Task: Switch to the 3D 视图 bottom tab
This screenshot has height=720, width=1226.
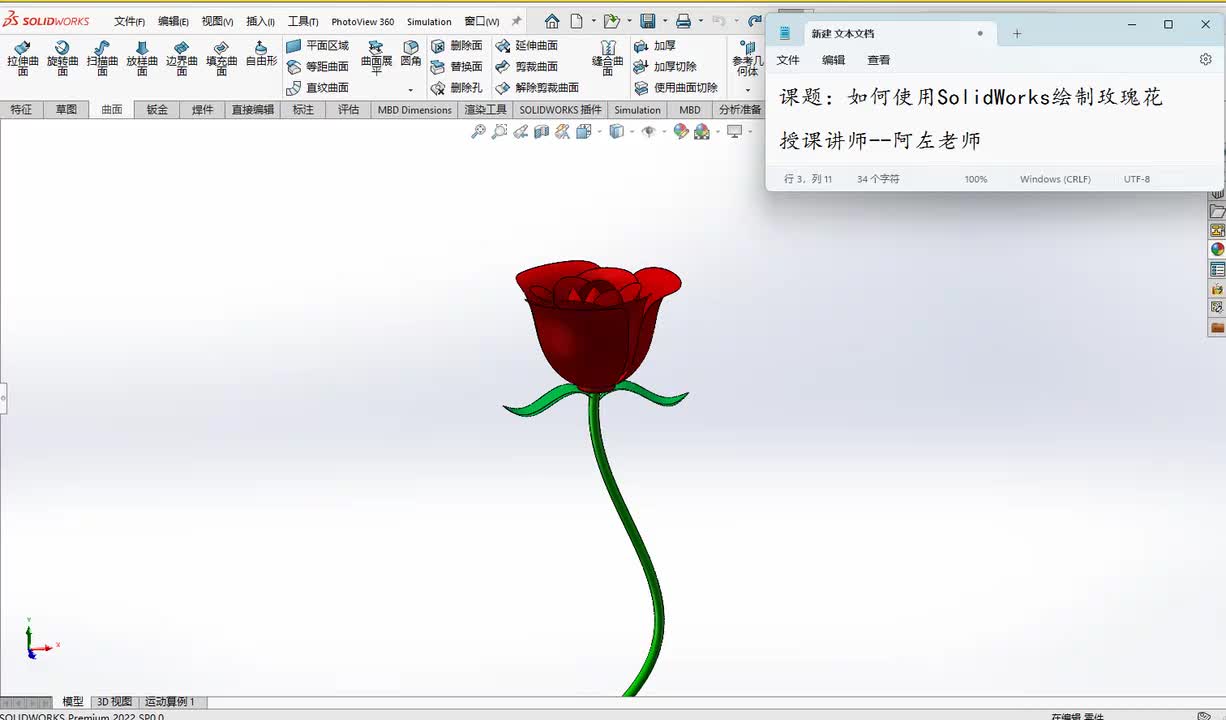Action: tap(114, 702)
